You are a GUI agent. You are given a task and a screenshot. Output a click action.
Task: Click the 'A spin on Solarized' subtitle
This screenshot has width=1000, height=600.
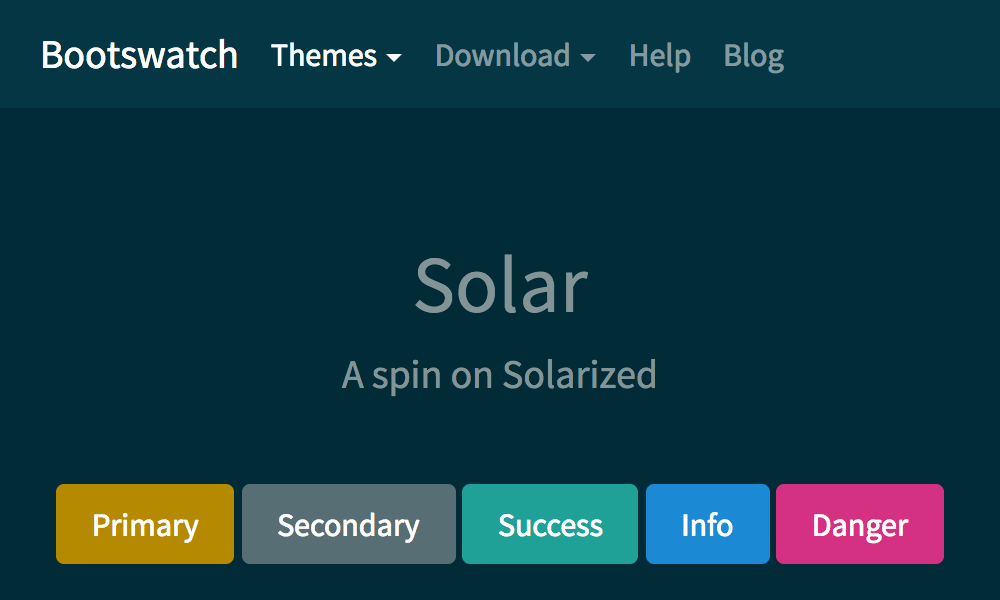point(500,374)
